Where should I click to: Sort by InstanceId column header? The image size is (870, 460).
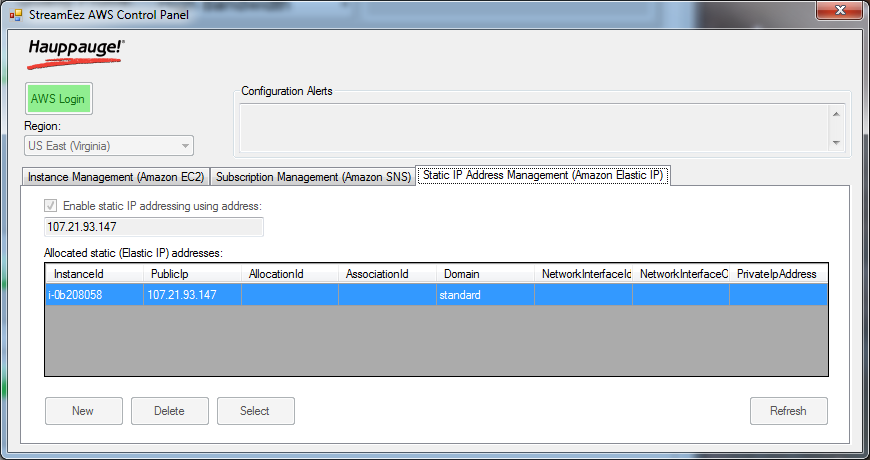pos(95,274)
